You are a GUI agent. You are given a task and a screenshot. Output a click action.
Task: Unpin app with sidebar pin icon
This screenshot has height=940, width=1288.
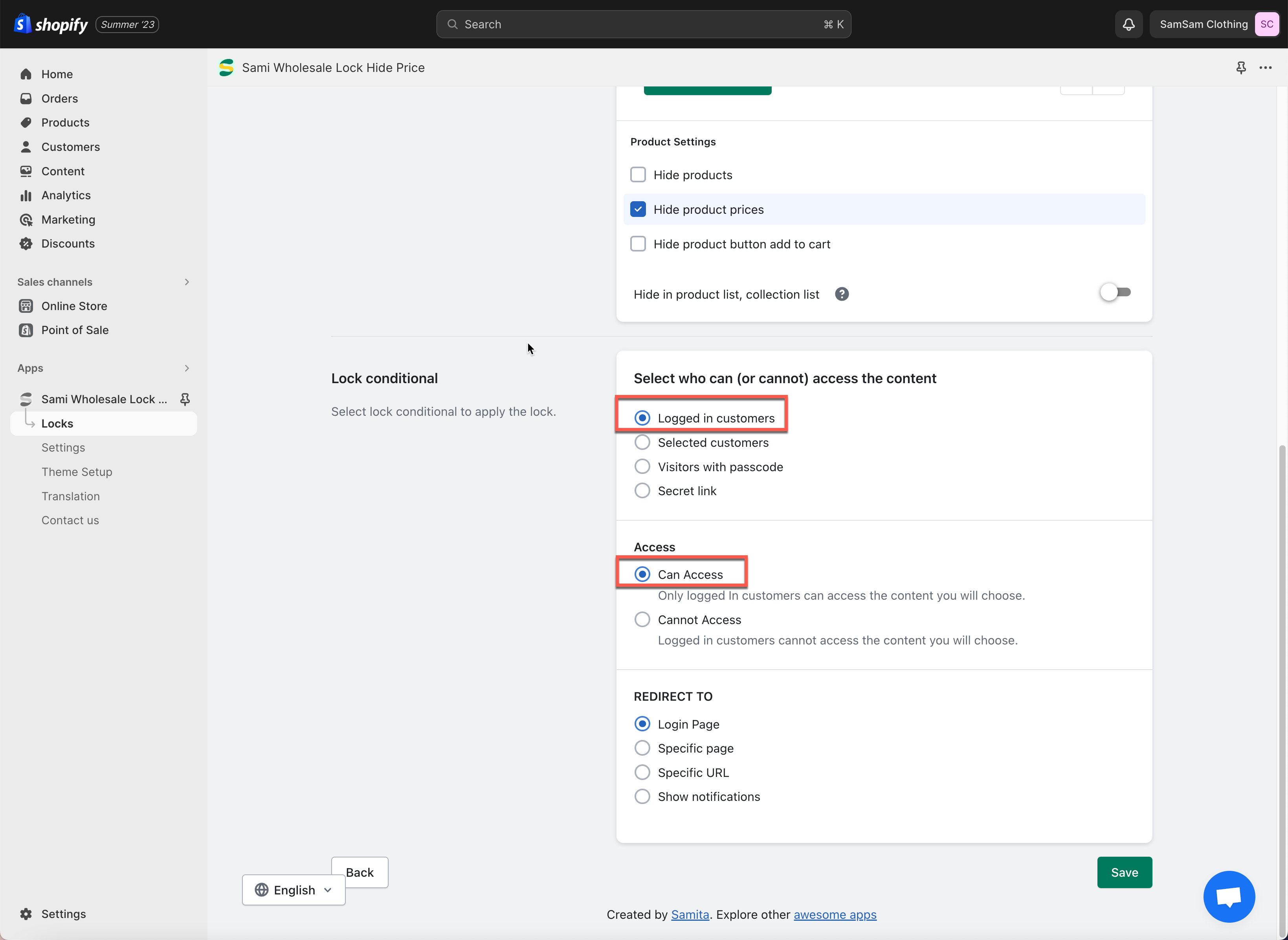(185, 399)
